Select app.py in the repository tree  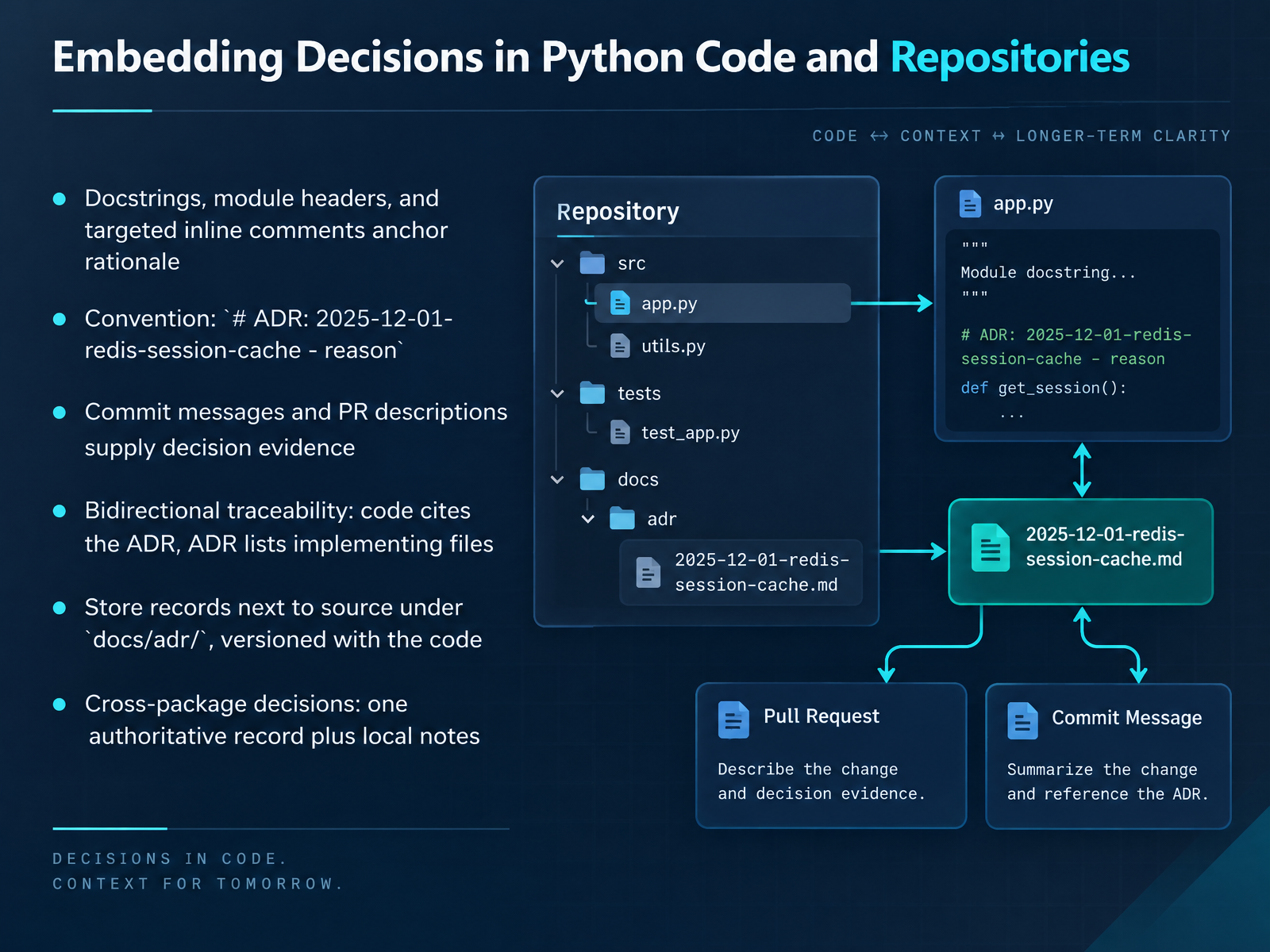click(x=722, y=303)
